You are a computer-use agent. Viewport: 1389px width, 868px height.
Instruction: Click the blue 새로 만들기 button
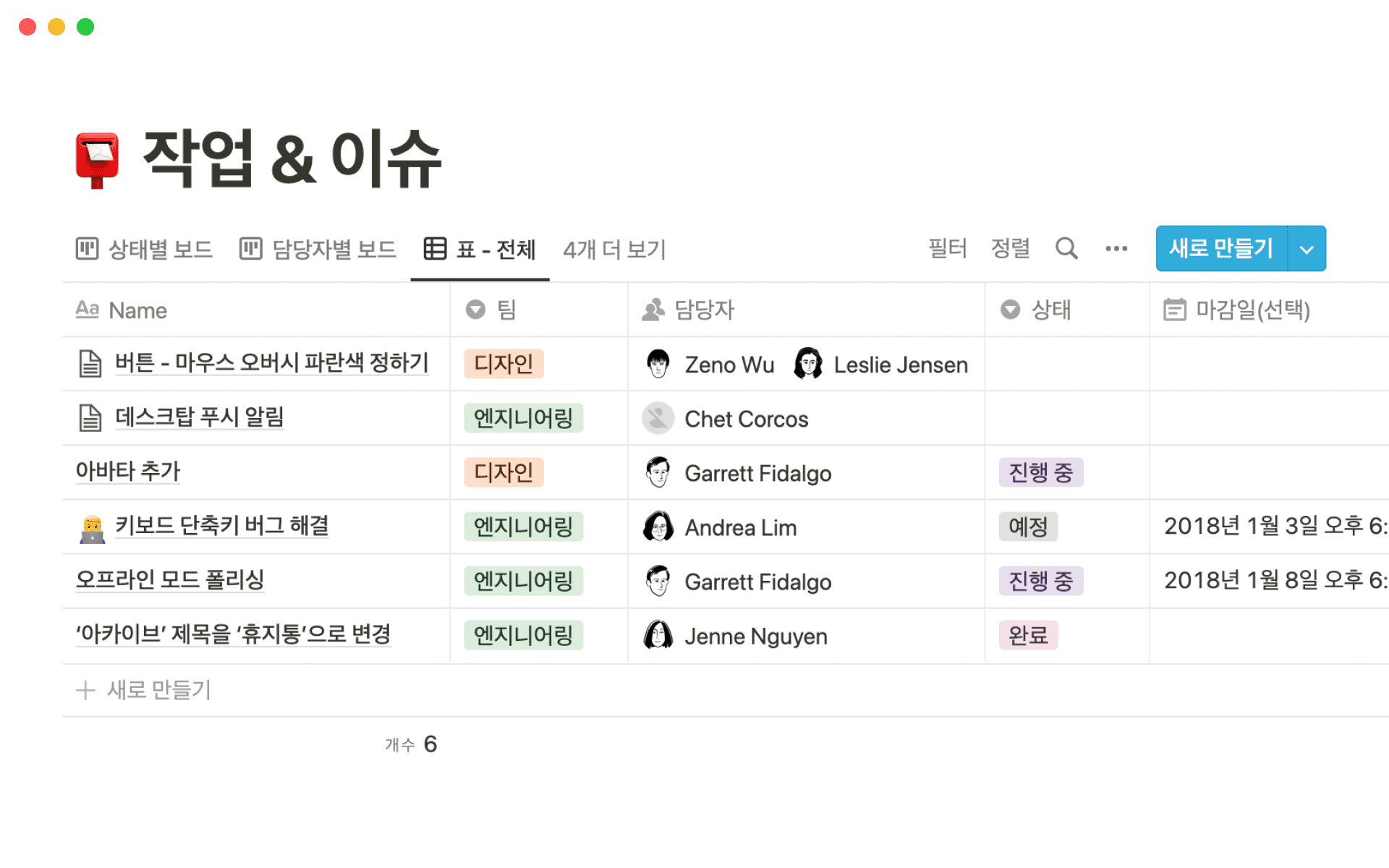(x=1220, y=249)
